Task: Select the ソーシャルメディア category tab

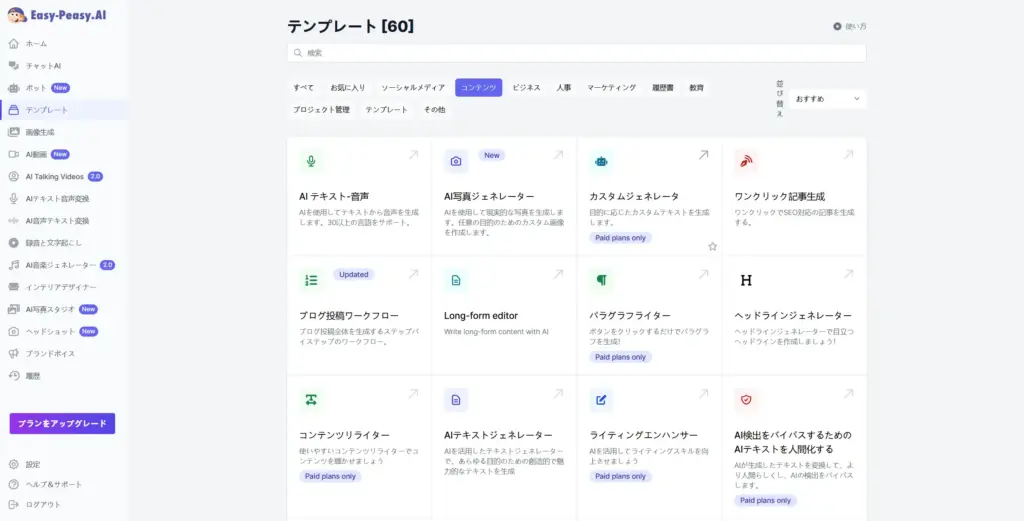Action: 413,88
